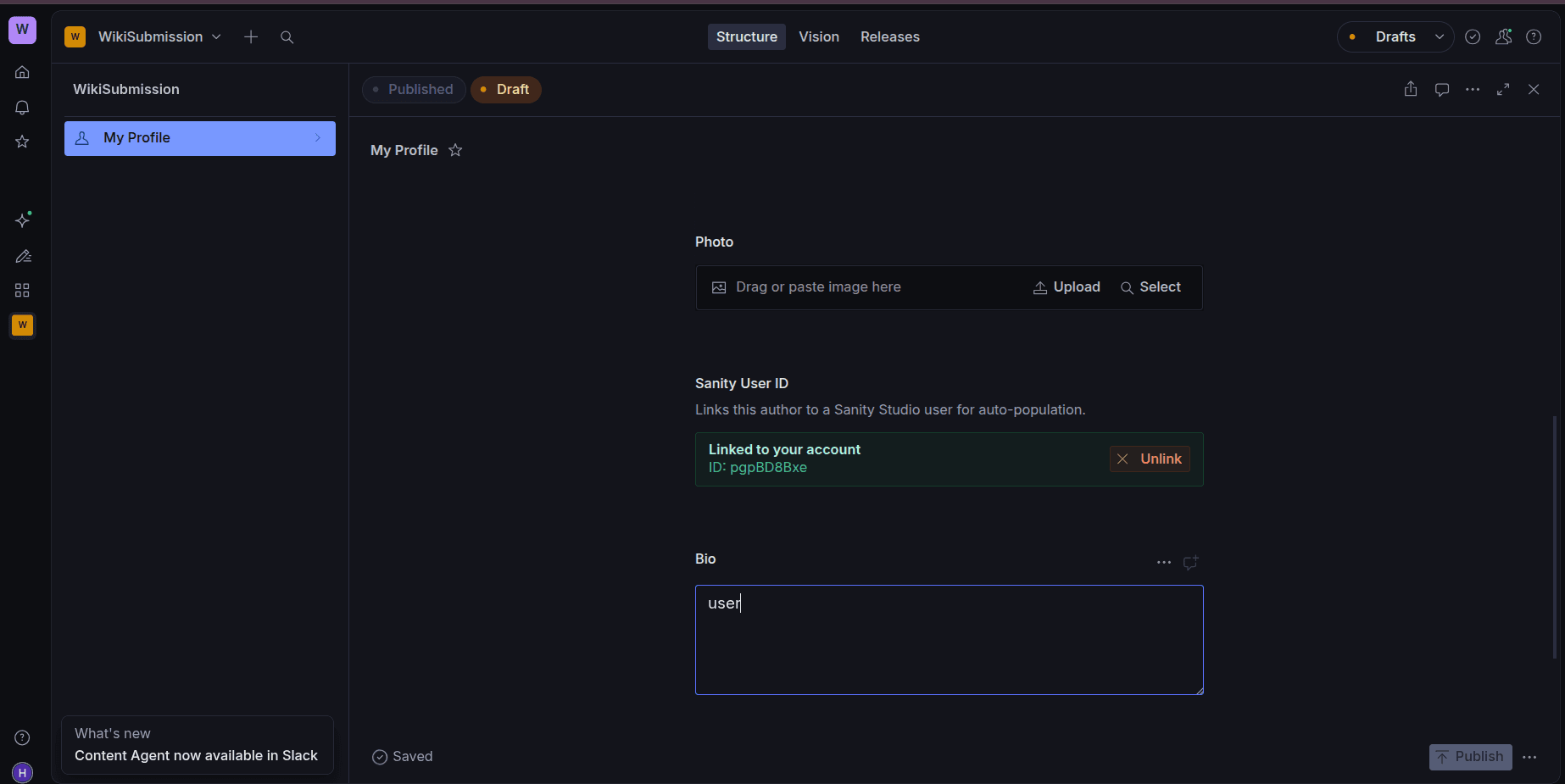Image resolution: width=1565 pixels, height=784 pixels.
Task: Click the plus icon to create new document
Action: (x=251, y=37)
